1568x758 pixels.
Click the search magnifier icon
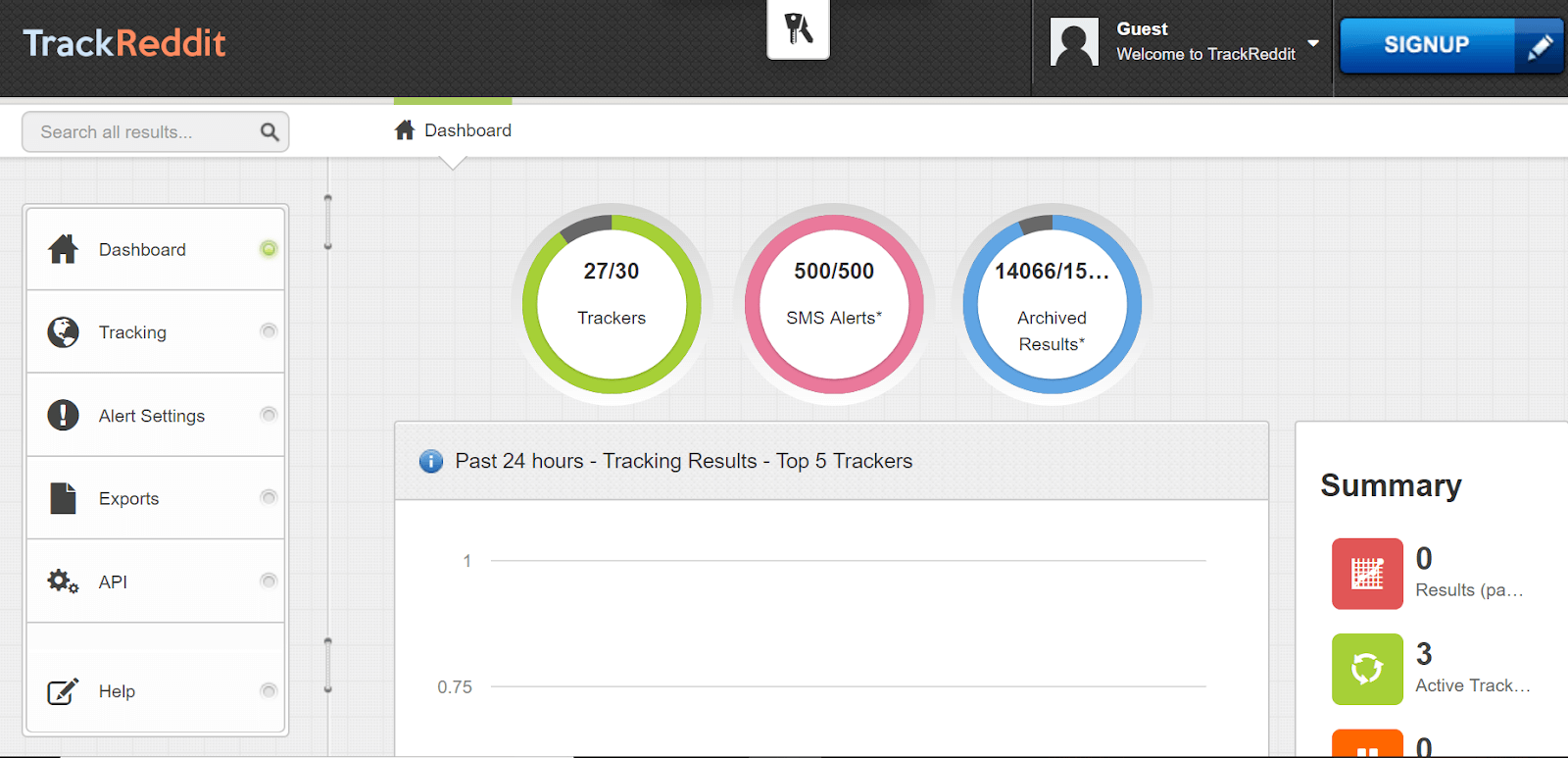click(269, 131)
